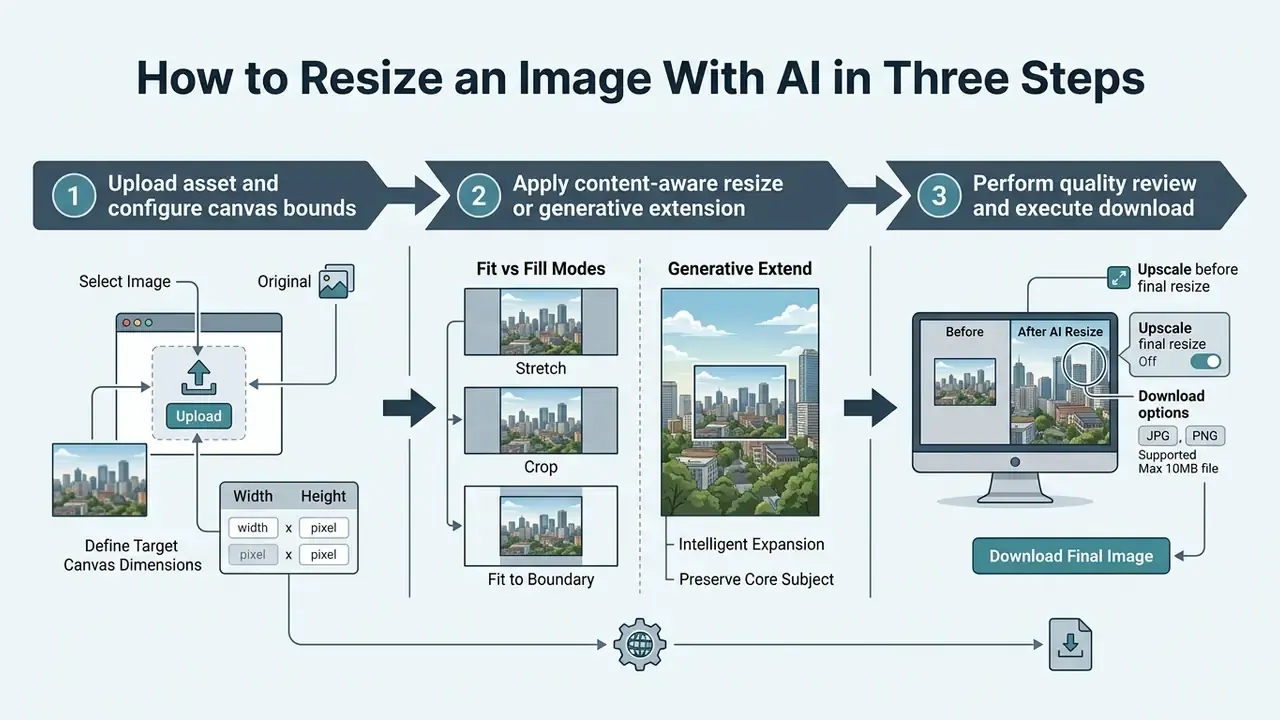Click the "Generative Extend" heading
The width and height of the screenshot is (1280, 720).
[x=740, y=268]
